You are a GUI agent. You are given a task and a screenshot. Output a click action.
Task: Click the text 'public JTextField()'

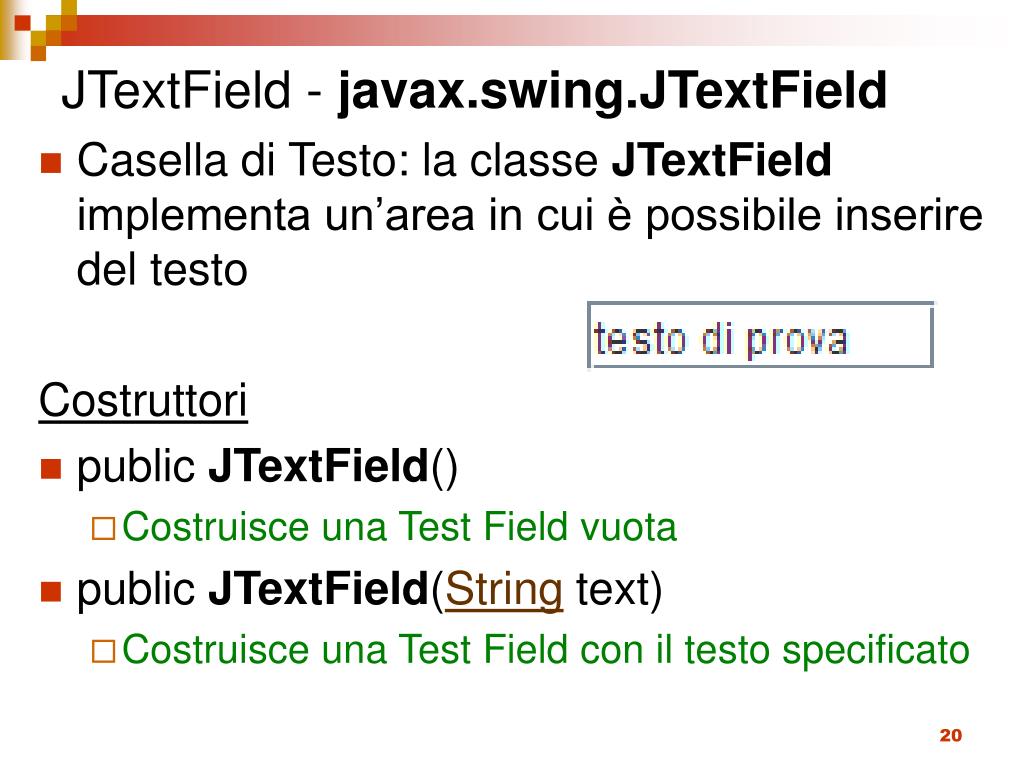[267, 467]
